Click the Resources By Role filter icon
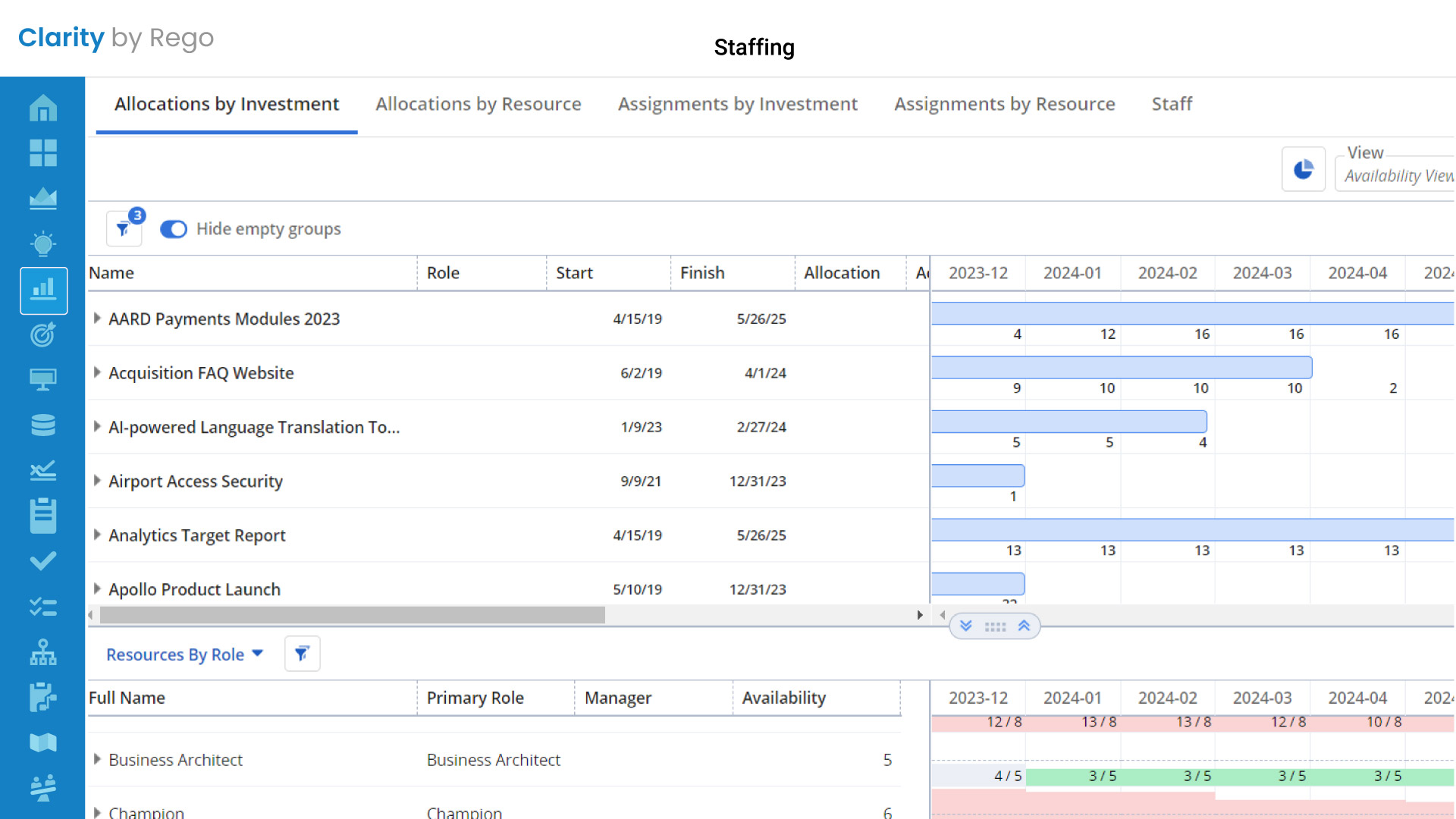Viewport: 1456px width, 819px height. pos(302,654)
